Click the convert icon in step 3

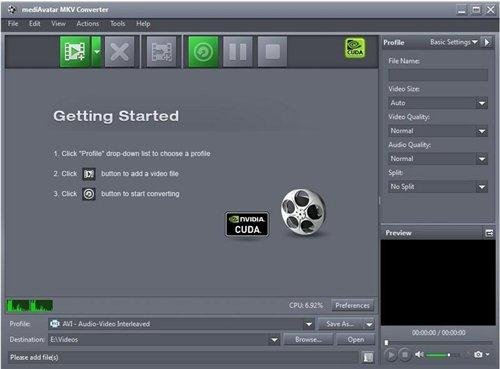pos(89,194)
